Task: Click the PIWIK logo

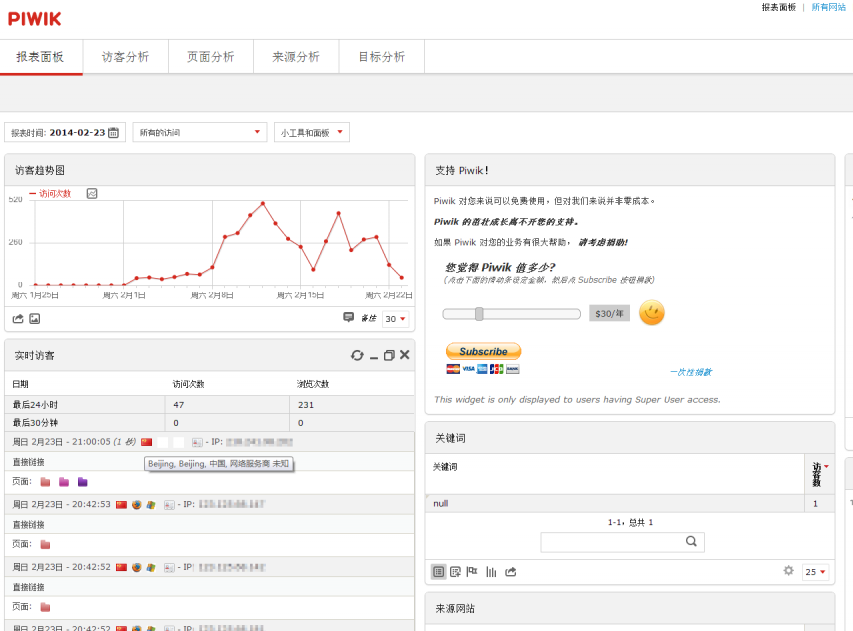Action: [34, 19]
